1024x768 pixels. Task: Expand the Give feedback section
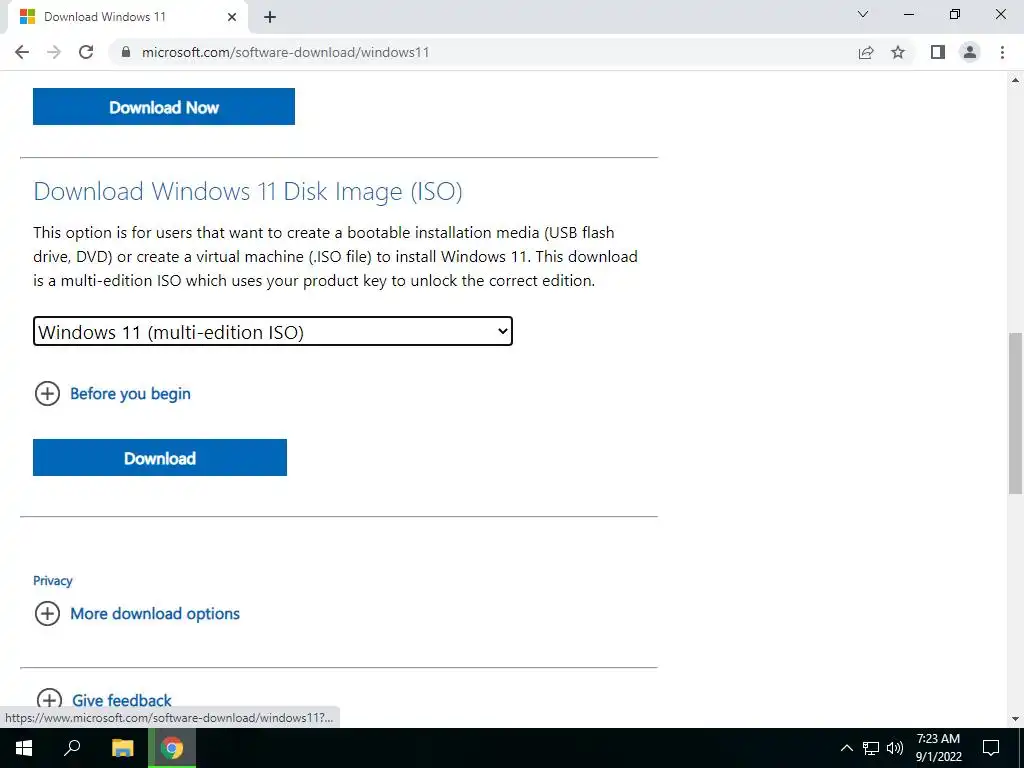tap(104, 700)
